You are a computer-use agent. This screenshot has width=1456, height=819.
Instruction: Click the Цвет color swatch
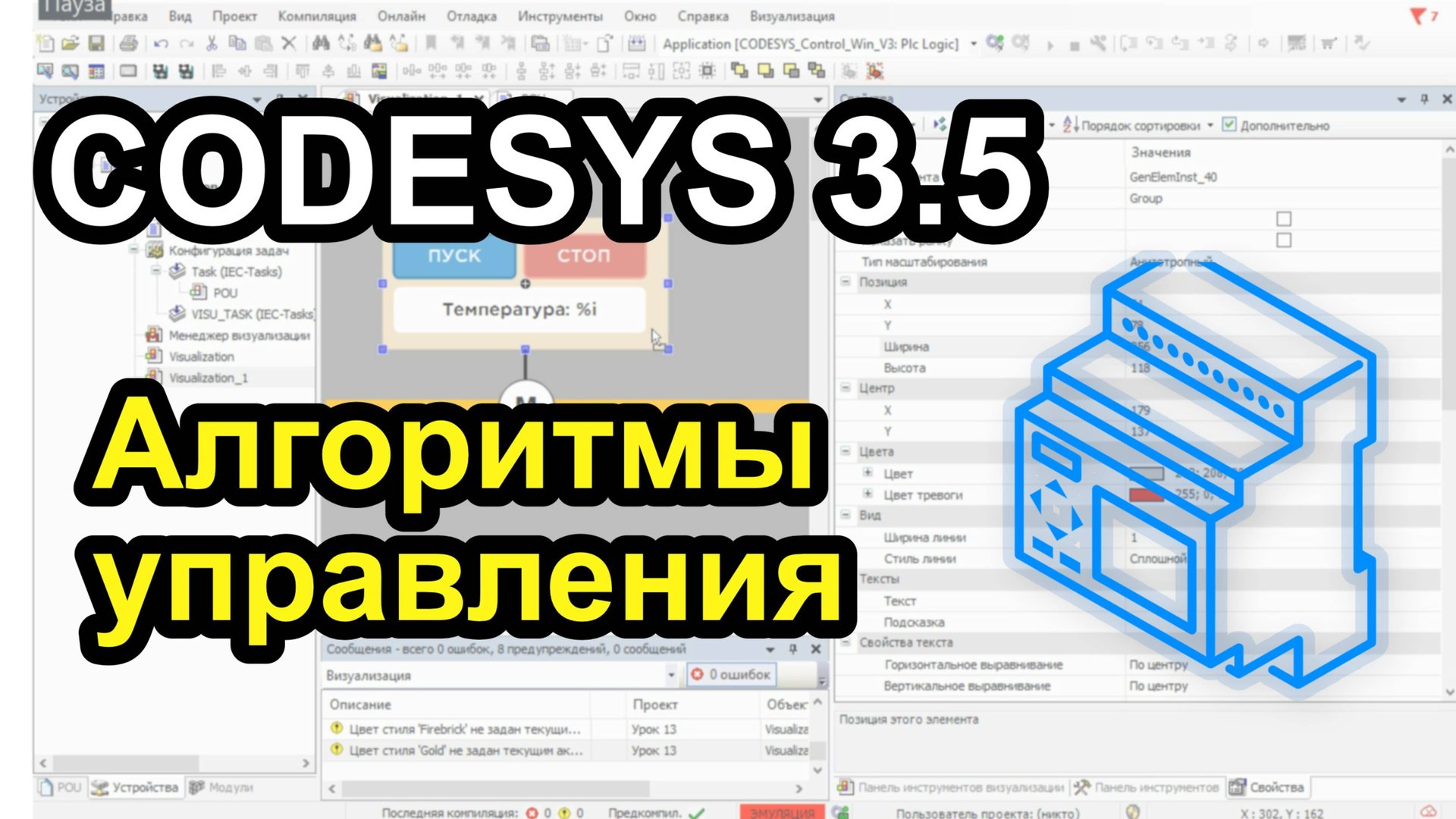[x=1147, y=473]
